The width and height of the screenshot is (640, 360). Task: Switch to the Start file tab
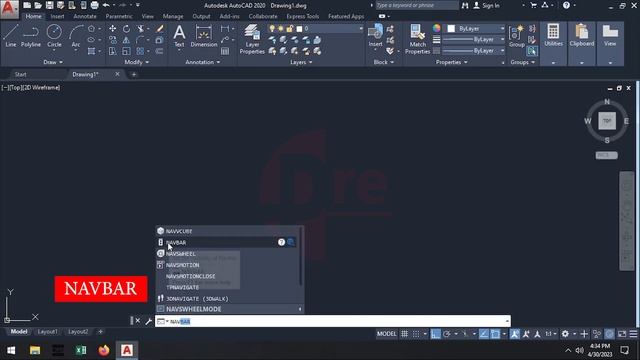20,74
